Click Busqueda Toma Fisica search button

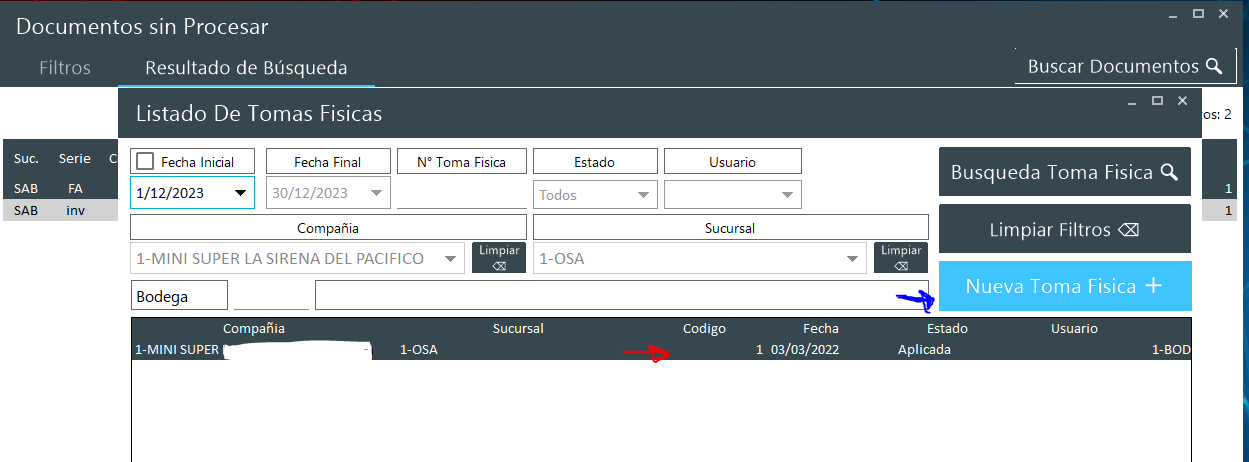[x=1064, y=172]
